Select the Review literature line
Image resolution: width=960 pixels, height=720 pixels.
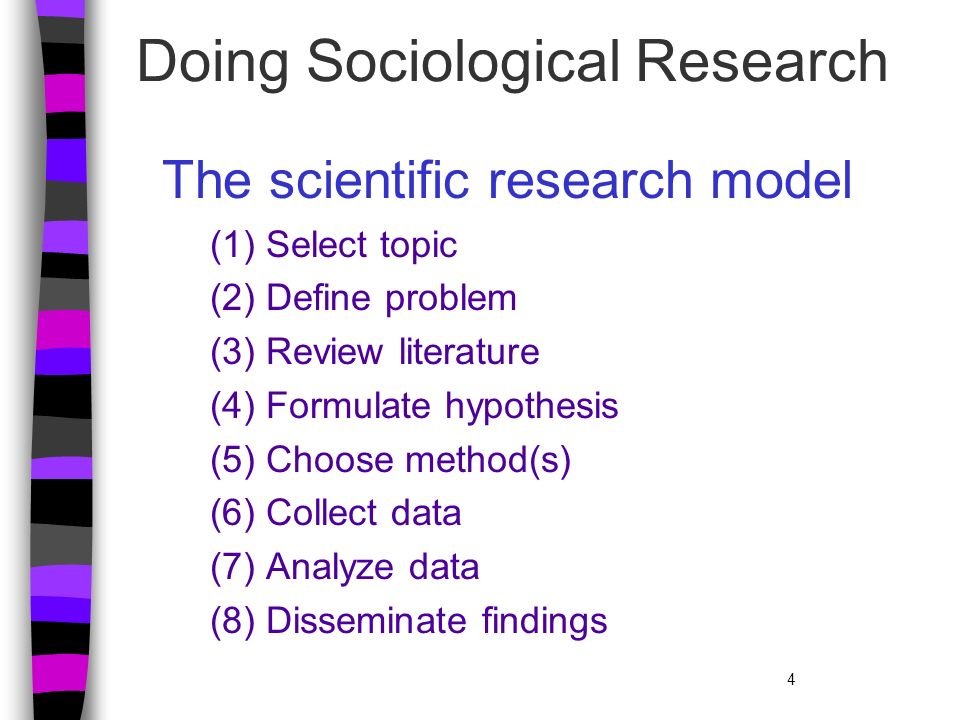[375, 353]
